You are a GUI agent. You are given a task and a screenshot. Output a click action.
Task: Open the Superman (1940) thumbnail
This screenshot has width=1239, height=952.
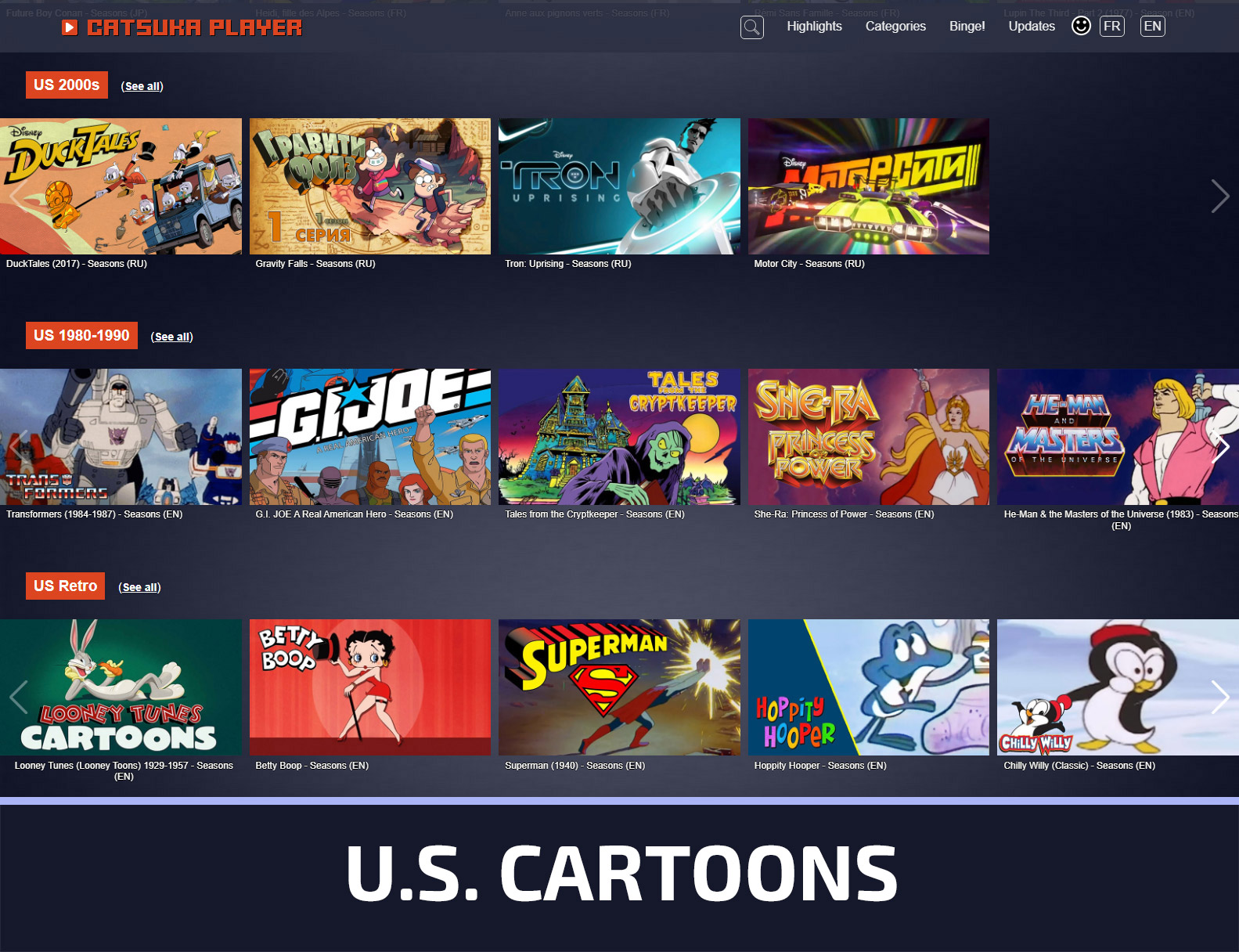(x=619, y=687)
